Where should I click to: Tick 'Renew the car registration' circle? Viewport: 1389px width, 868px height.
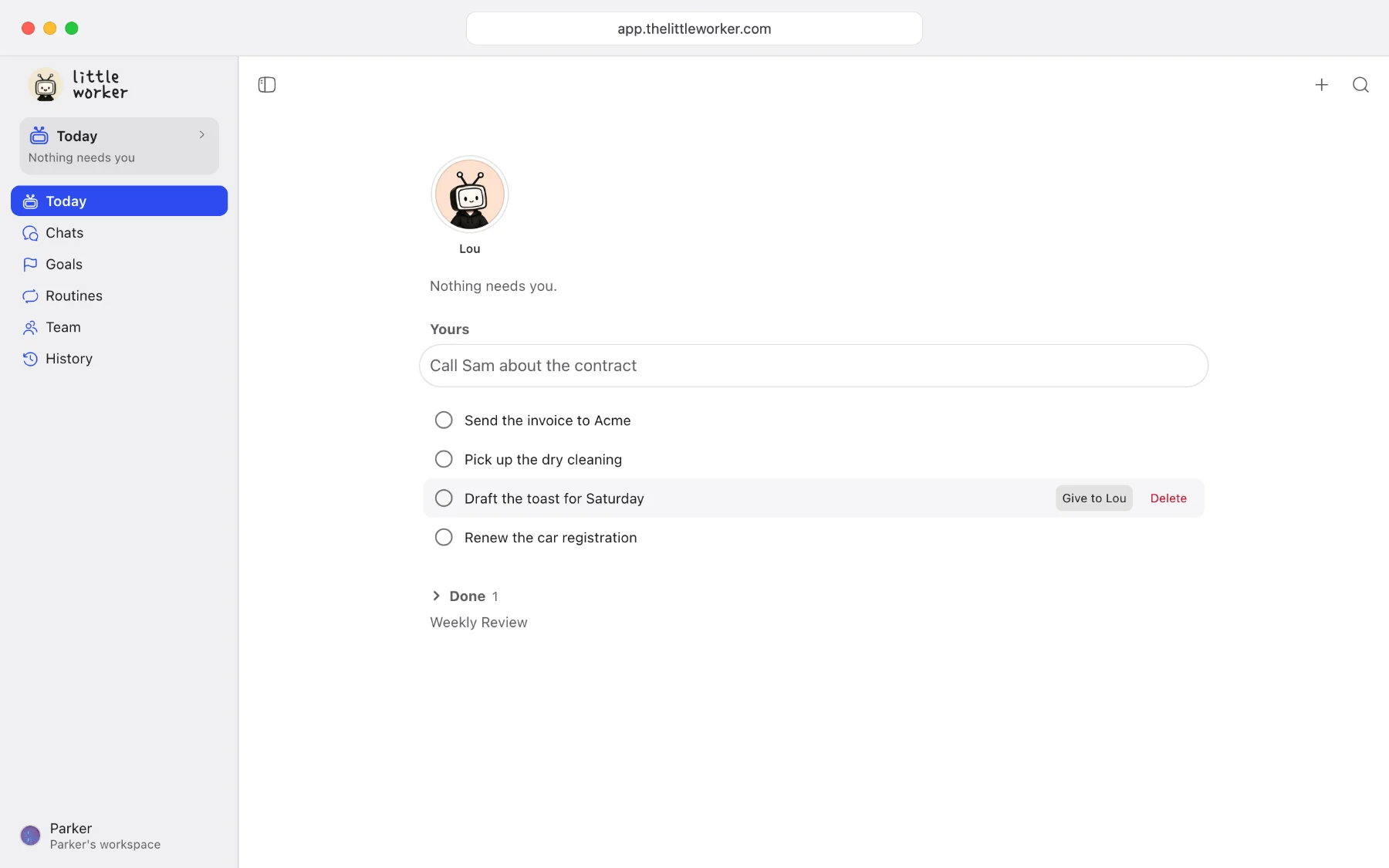click(x=444, y=537)
